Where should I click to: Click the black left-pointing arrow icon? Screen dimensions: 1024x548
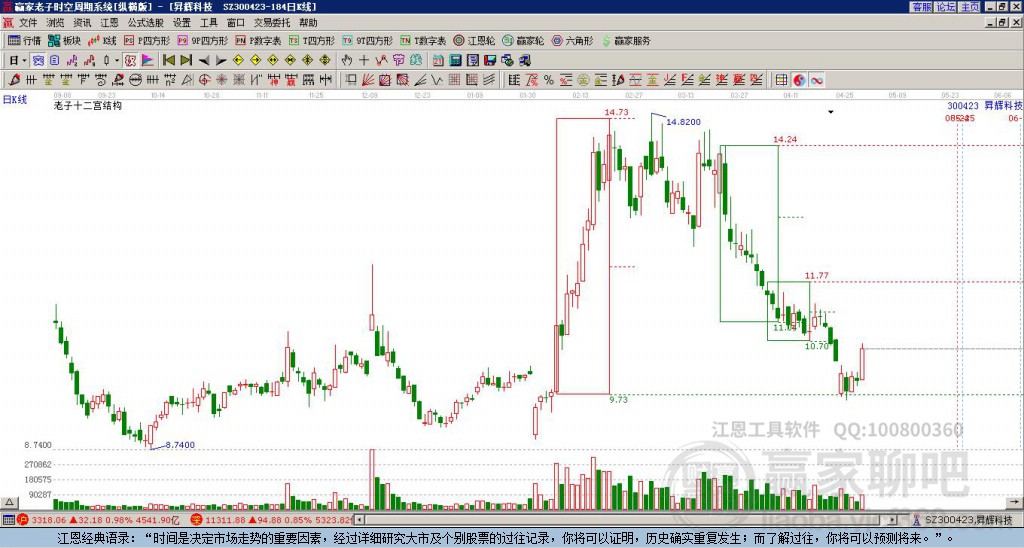204,61
